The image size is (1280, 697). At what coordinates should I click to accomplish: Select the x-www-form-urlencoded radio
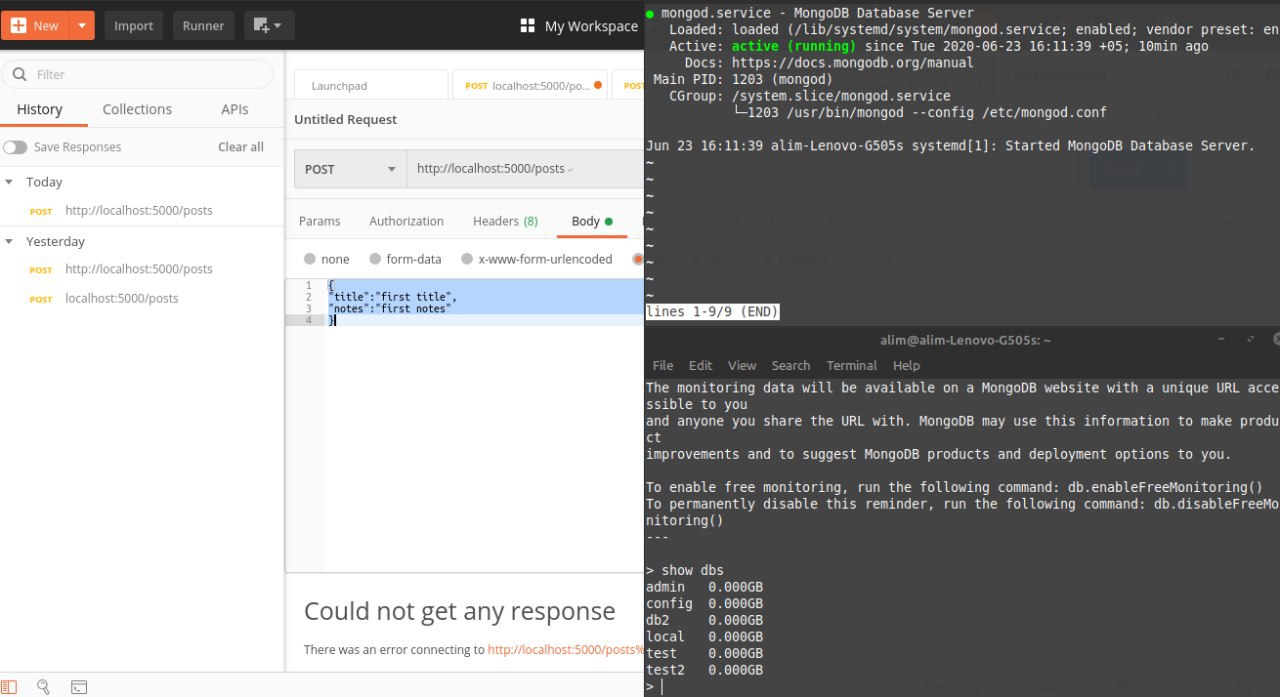click(x=467, y=259)
